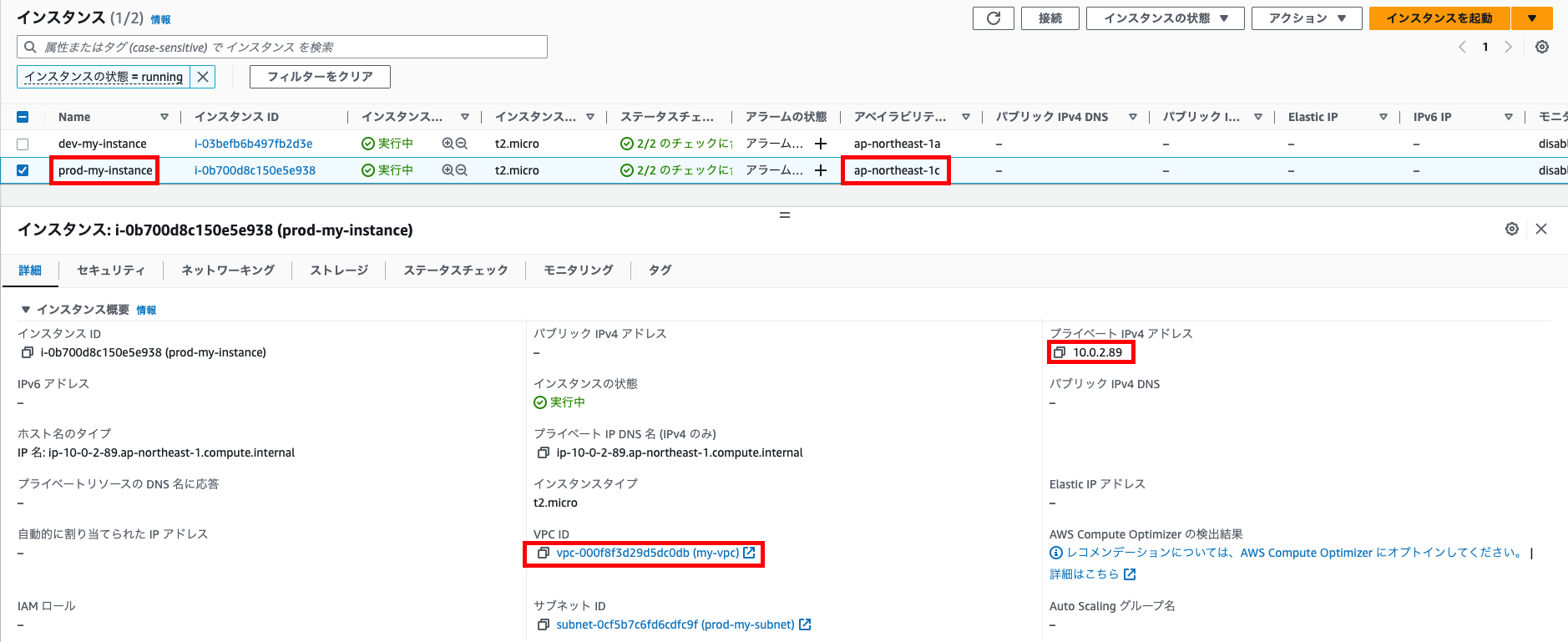Copy the subnet ID
This screenshot has height=642, width=1568.
(544, 624)
